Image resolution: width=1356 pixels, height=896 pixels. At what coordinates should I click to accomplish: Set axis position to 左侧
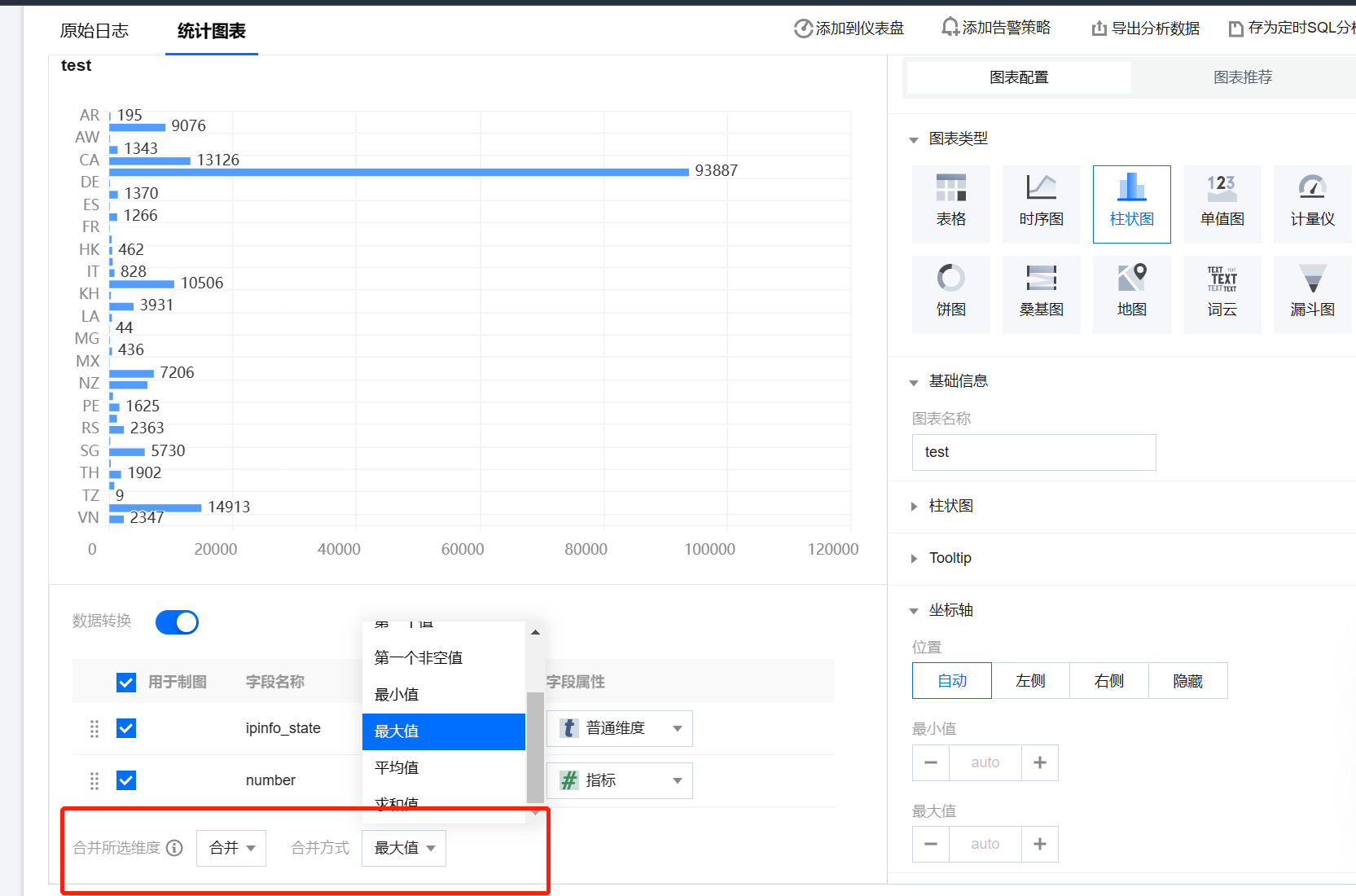point(1030,681)
